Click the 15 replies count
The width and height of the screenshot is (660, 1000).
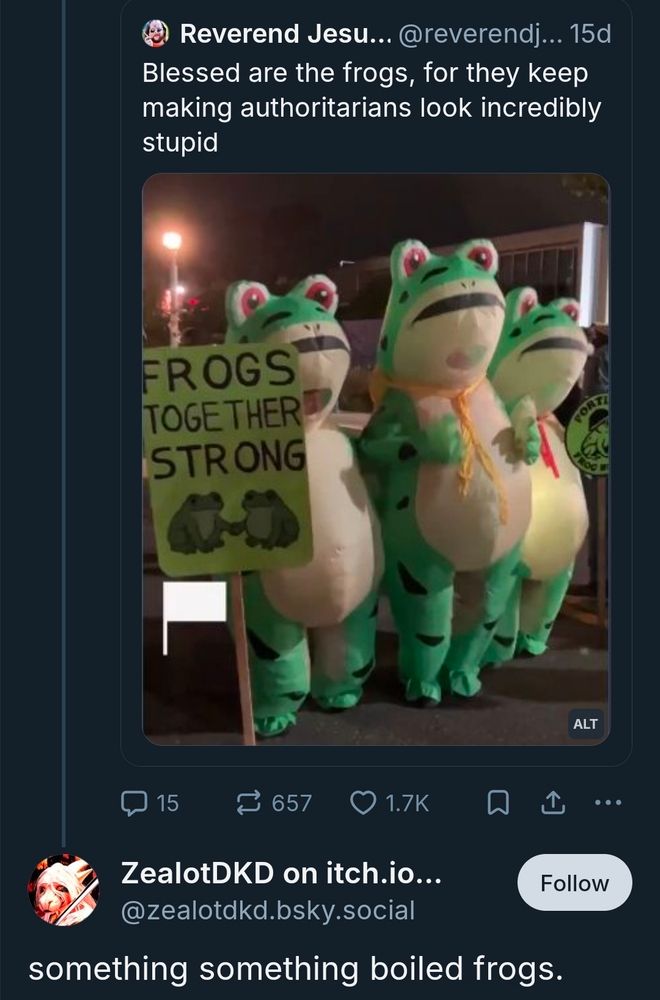pos(168,803)
